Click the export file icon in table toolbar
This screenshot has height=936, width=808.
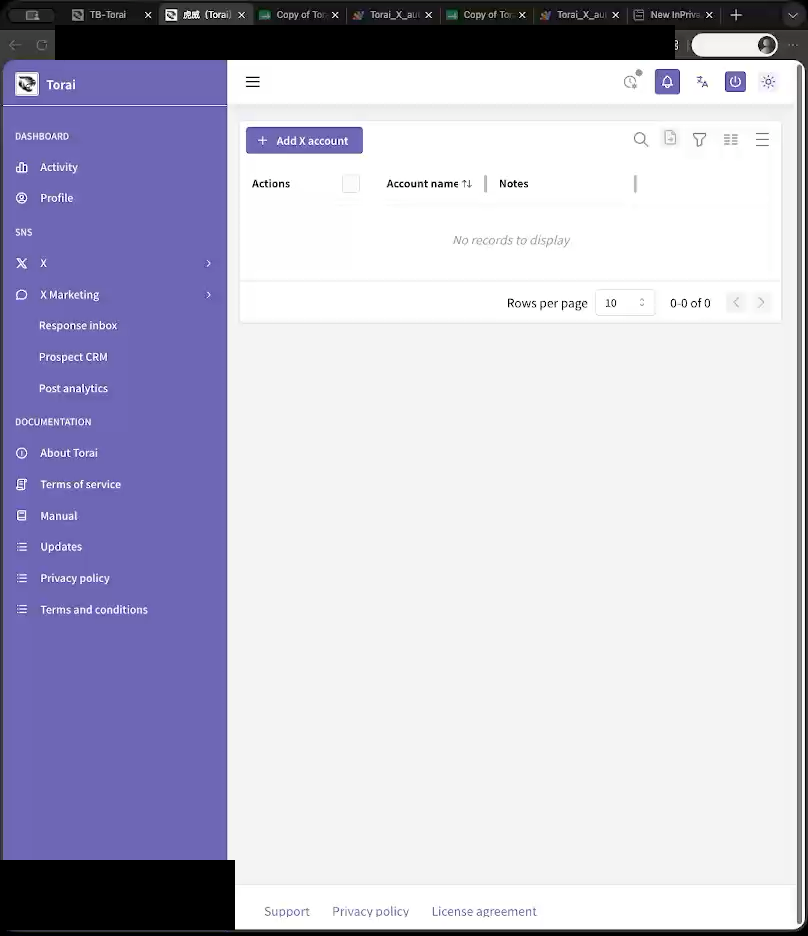point(670,138)
